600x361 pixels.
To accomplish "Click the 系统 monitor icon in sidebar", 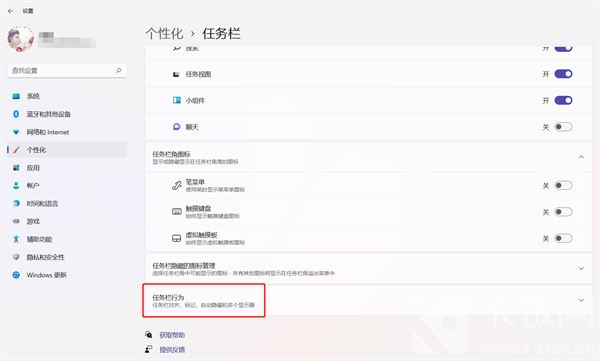I will (16, 96).
